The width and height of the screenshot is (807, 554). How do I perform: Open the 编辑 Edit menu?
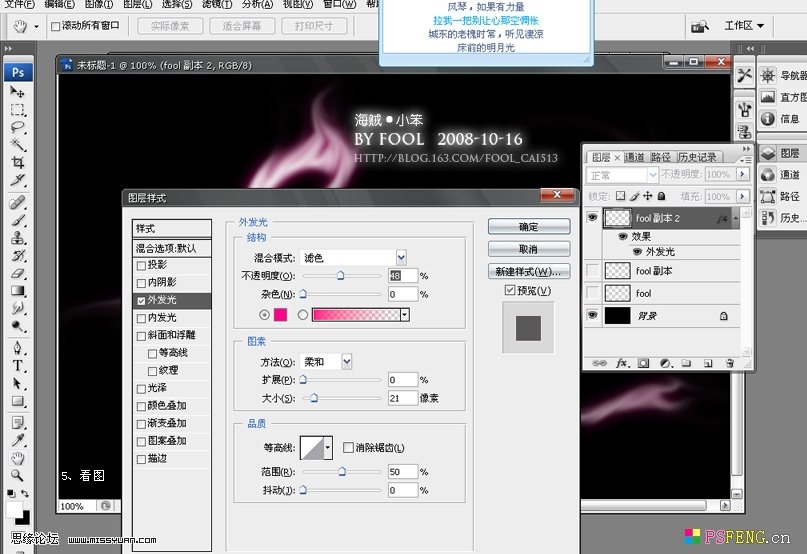[x=59, y=4]
